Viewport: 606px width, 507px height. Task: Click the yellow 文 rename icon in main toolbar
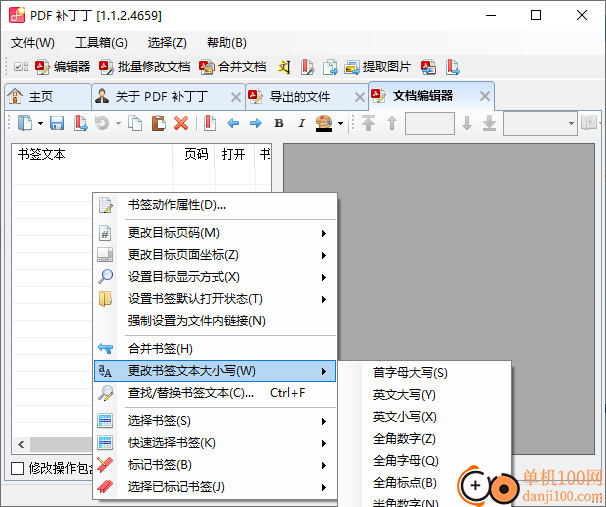click(x=284, y=67)
